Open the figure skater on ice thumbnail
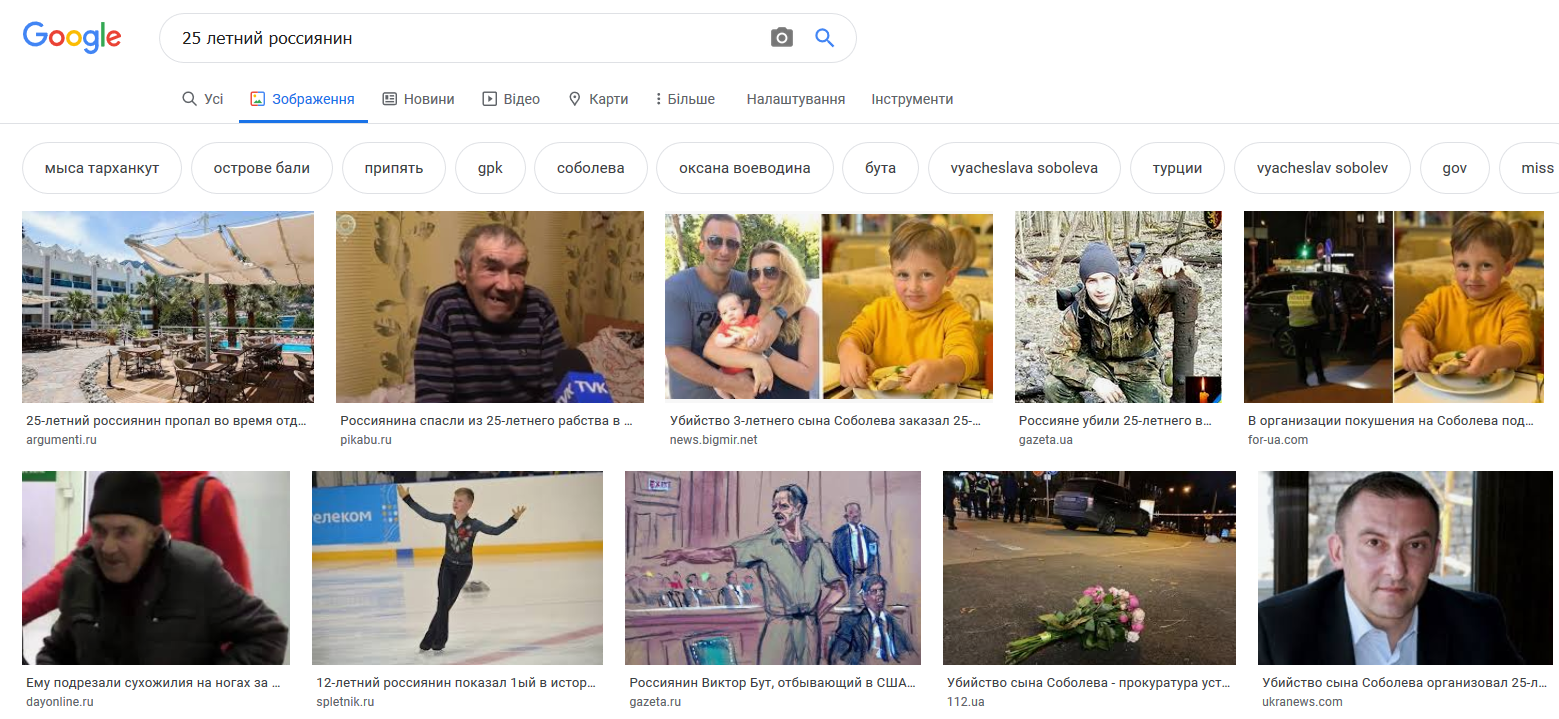This screenshot has height=719, width=1559. (x=457, y=568)
